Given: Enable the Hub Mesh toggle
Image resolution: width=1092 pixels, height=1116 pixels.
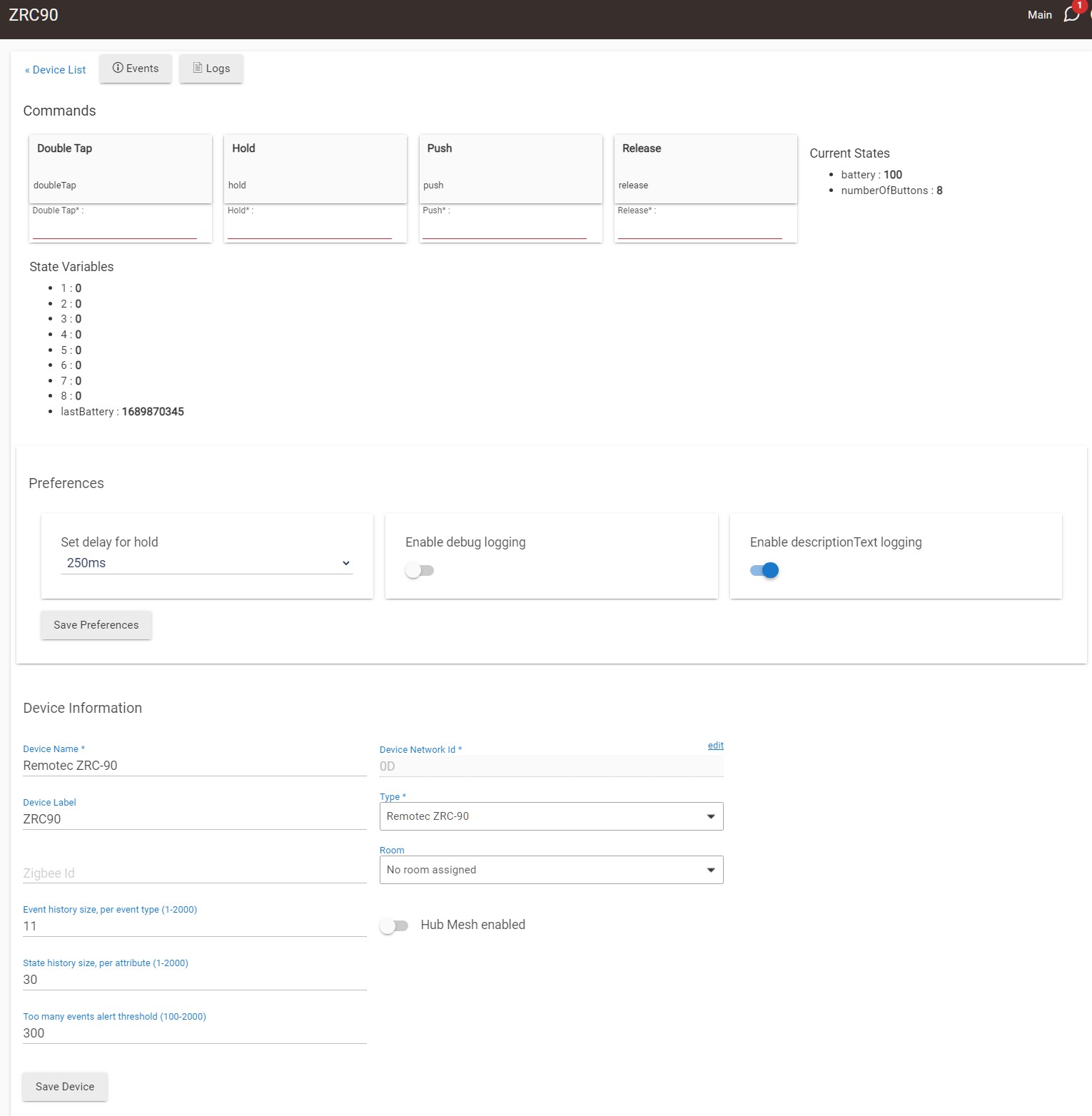Looking at the screenshot, I should tap(394, 925).
